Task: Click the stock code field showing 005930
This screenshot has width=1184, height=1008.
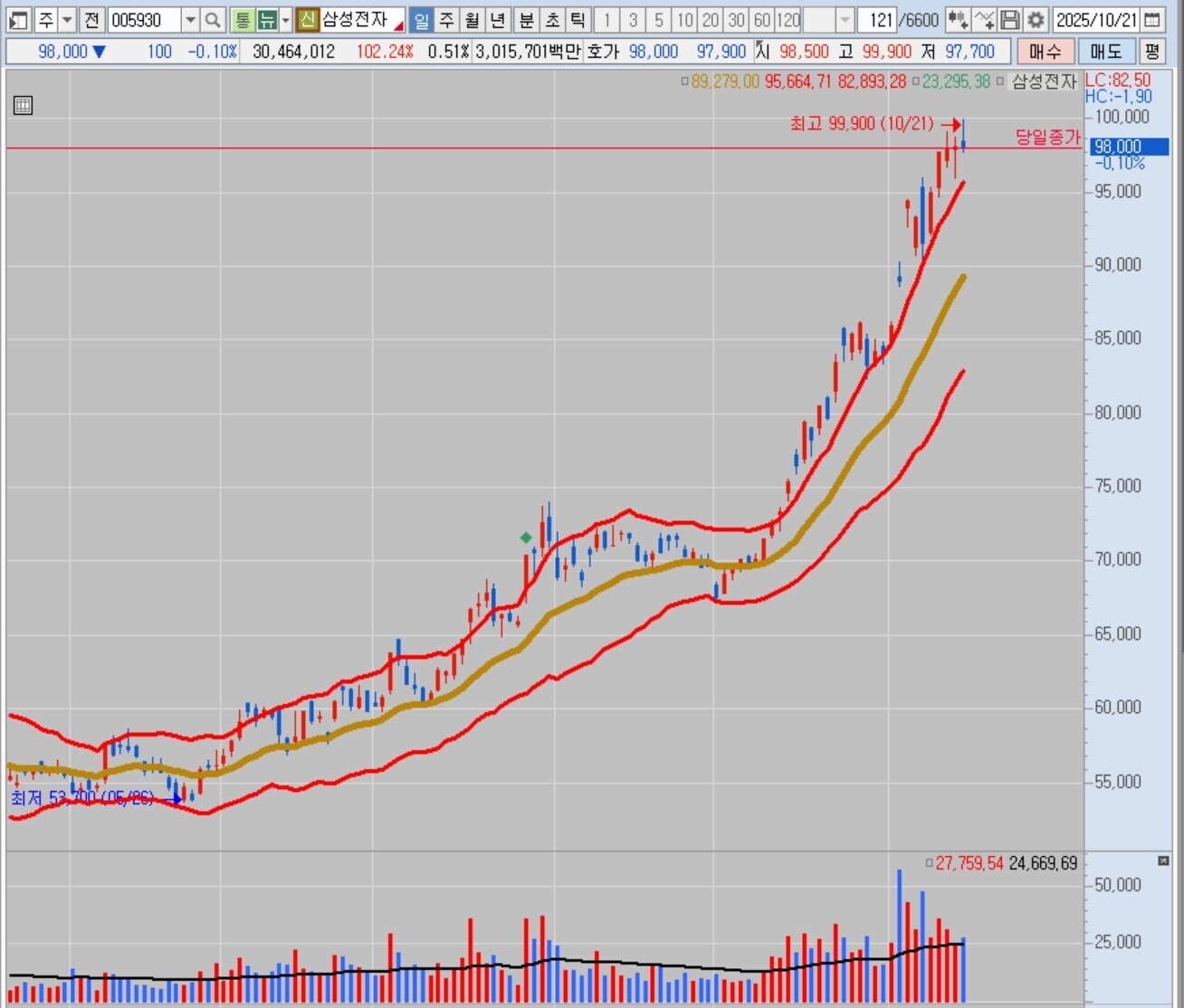Action: [144, 20]
